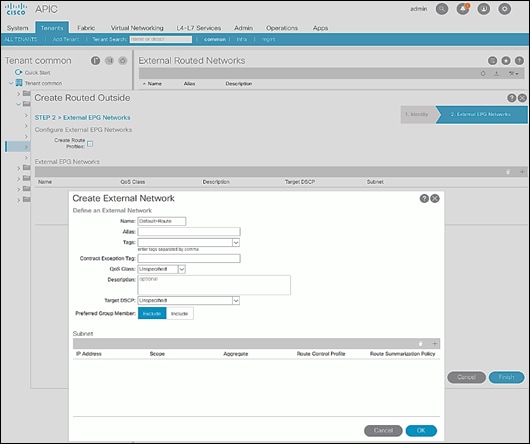Open the Operations tab
Viewport: 530px width, 444px height.
coord(282,28)
